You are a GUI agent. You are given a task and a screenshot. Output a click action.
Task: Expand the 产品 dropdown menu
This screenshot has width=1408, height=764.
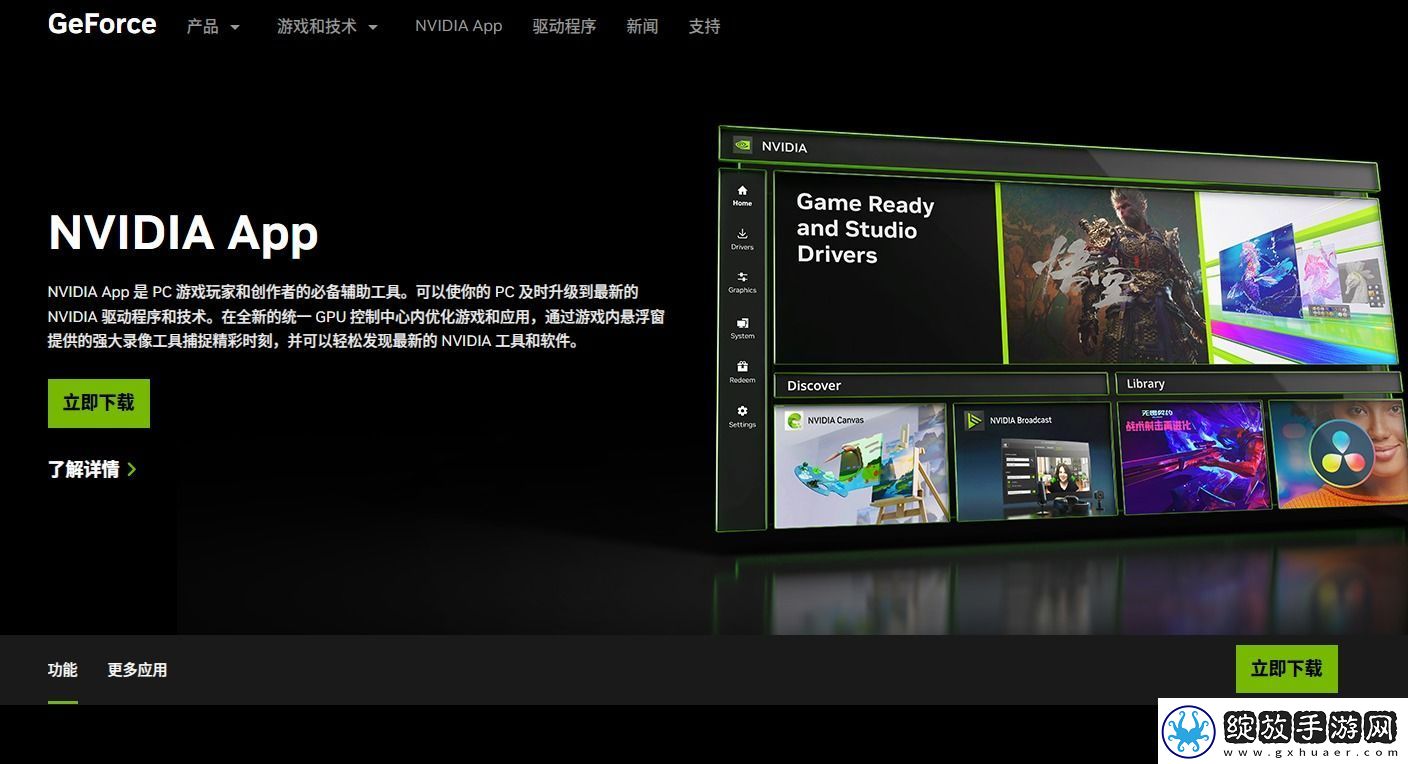pyautogui.click(x=213, y=27)
